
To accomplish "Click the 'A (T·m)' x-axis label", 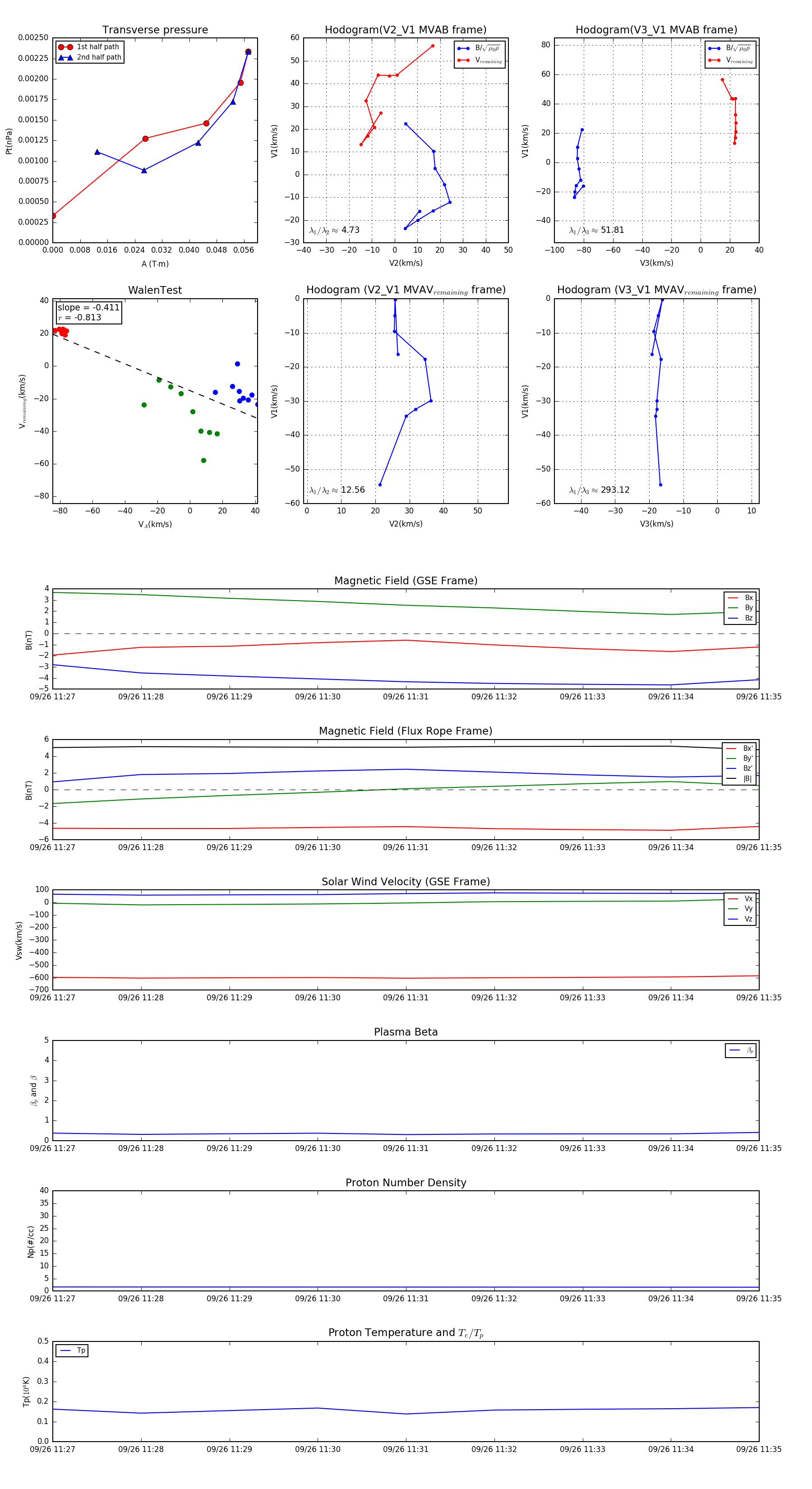I will coord(155,264).
